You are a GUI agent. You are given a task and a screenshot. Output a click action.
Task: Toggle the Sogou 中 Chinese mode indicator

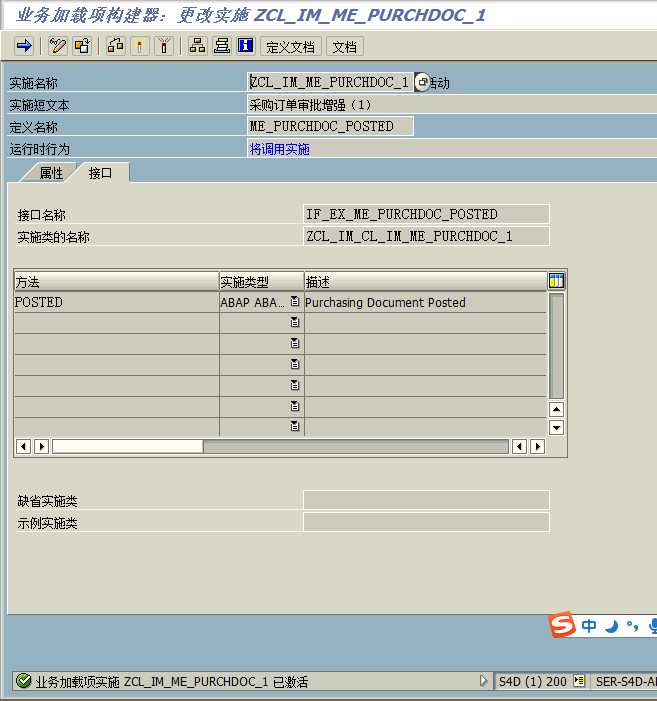click(589, 625)
